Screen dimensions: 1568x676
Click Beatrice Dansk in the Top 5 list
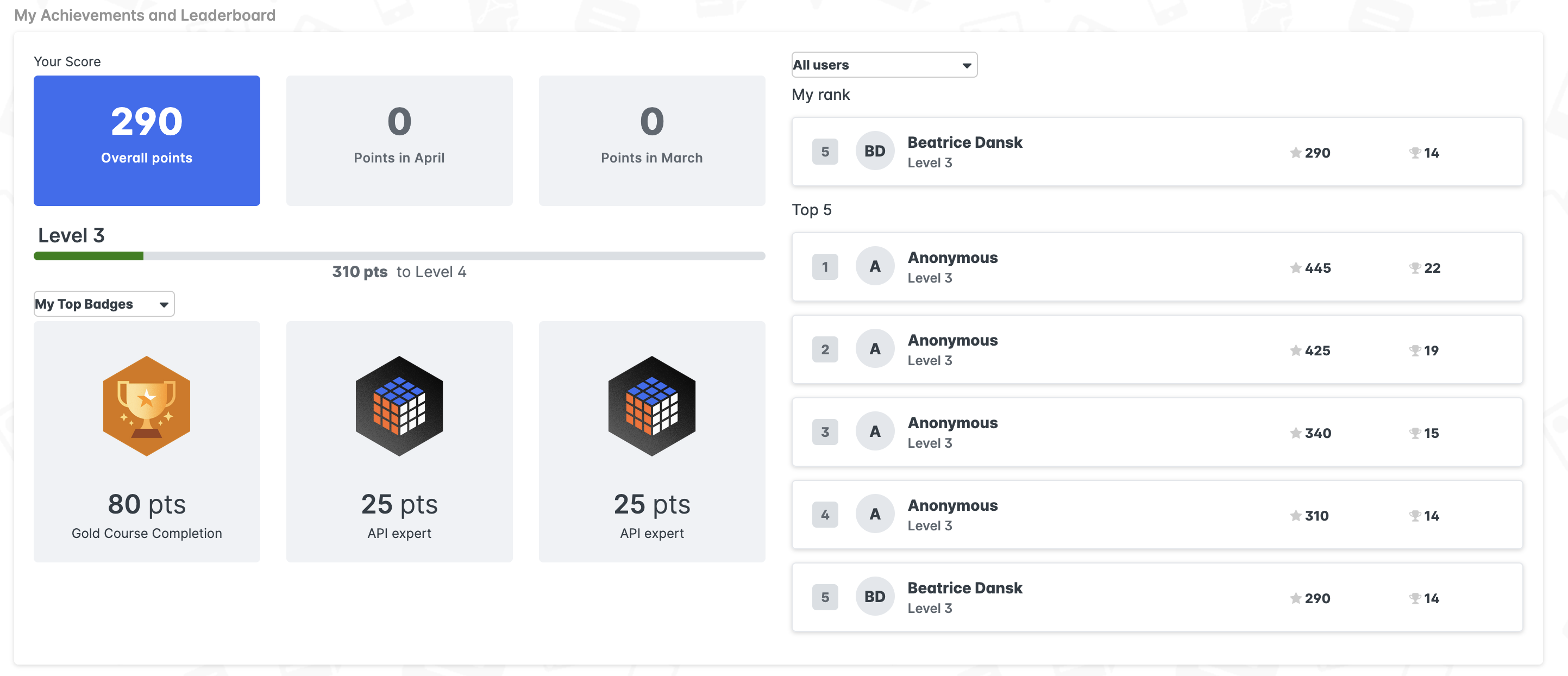[x=965, y=587]
